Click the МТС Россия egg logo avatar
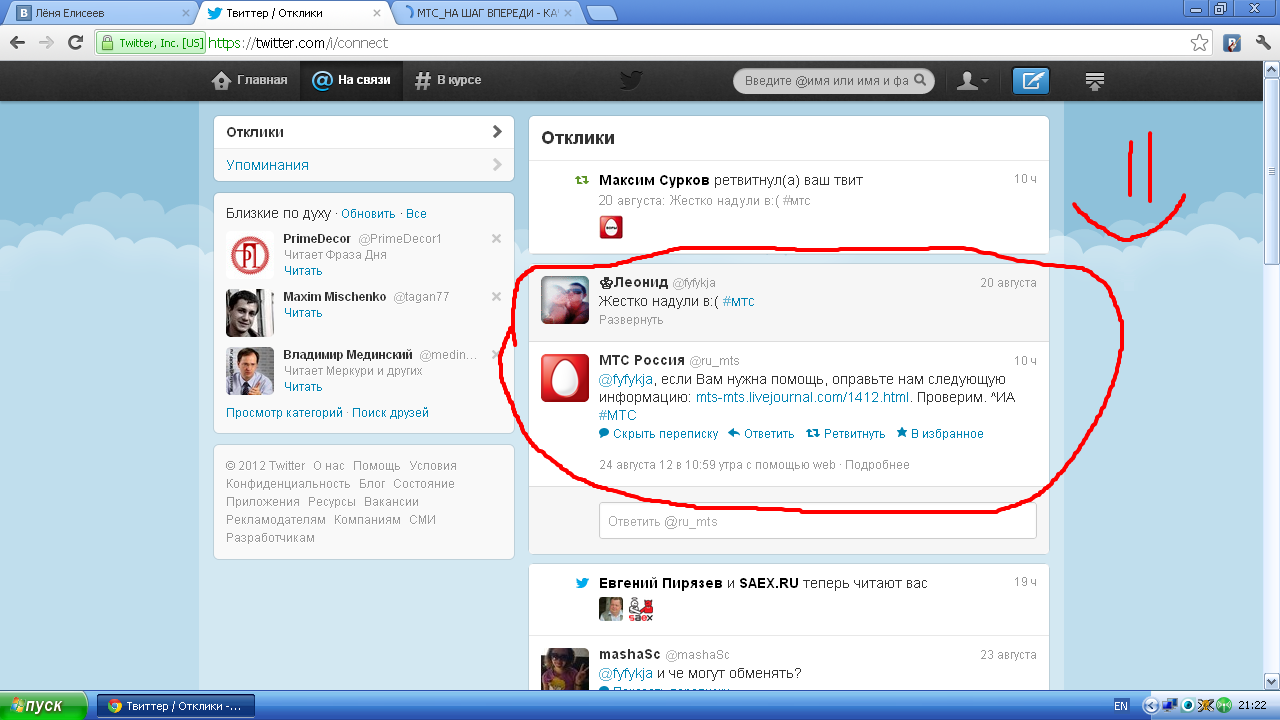The height and width of the screenshot is (720, 1280). click(565, 378)
